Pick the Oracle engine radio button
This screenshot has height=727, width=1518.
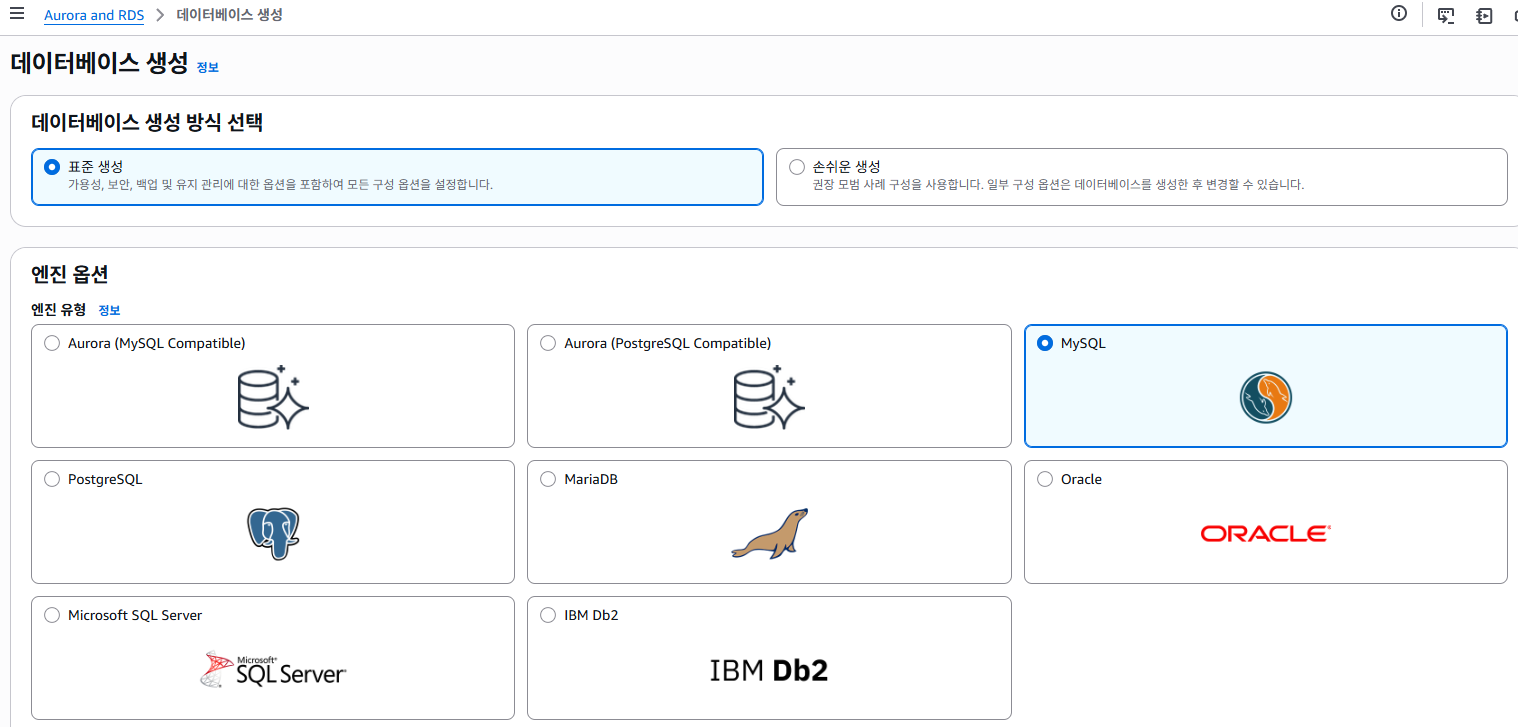click(x=1045, y=479)
